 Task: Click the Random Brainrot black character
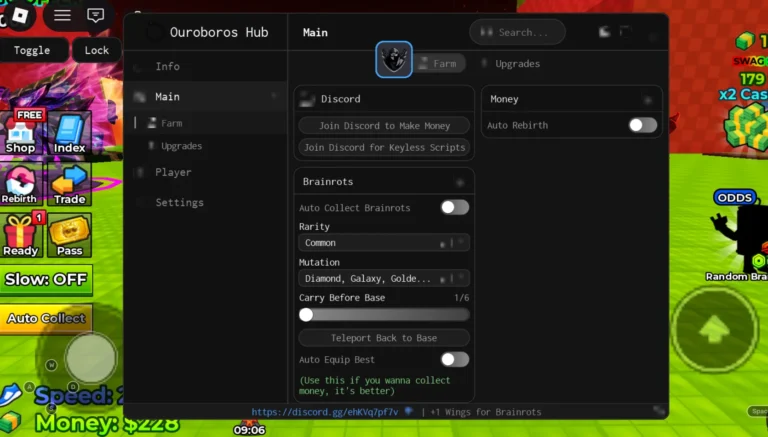coord(740,238)
